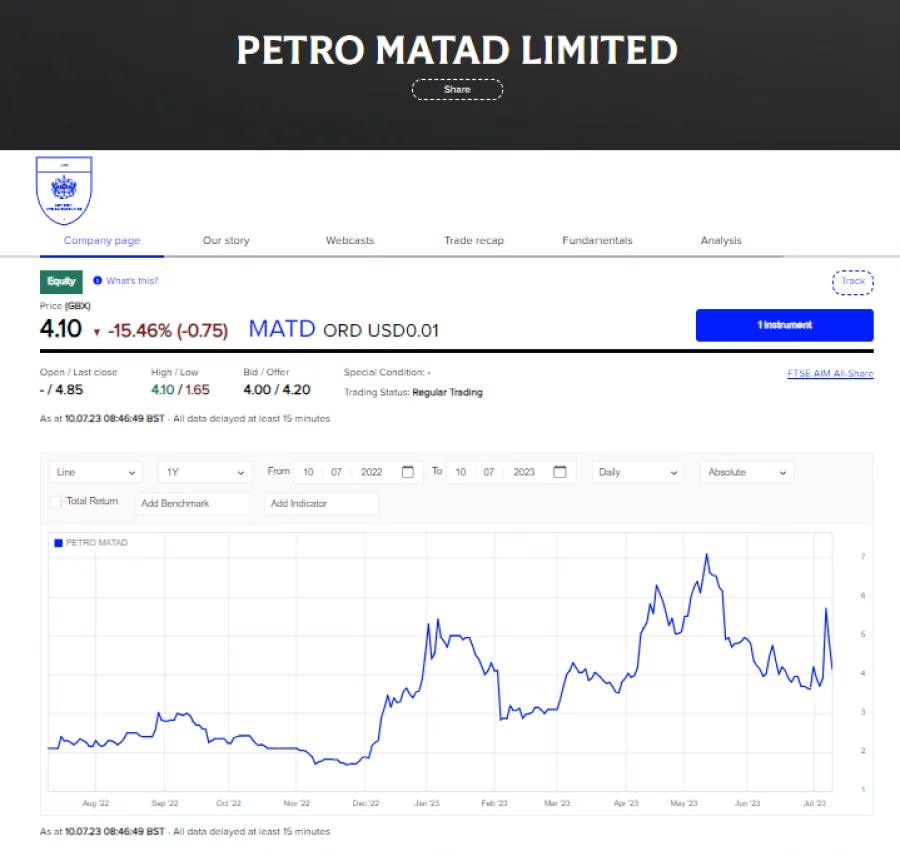Screen dimensions: 900x851
Task: Click the Track button
Action: click(852, 282)
